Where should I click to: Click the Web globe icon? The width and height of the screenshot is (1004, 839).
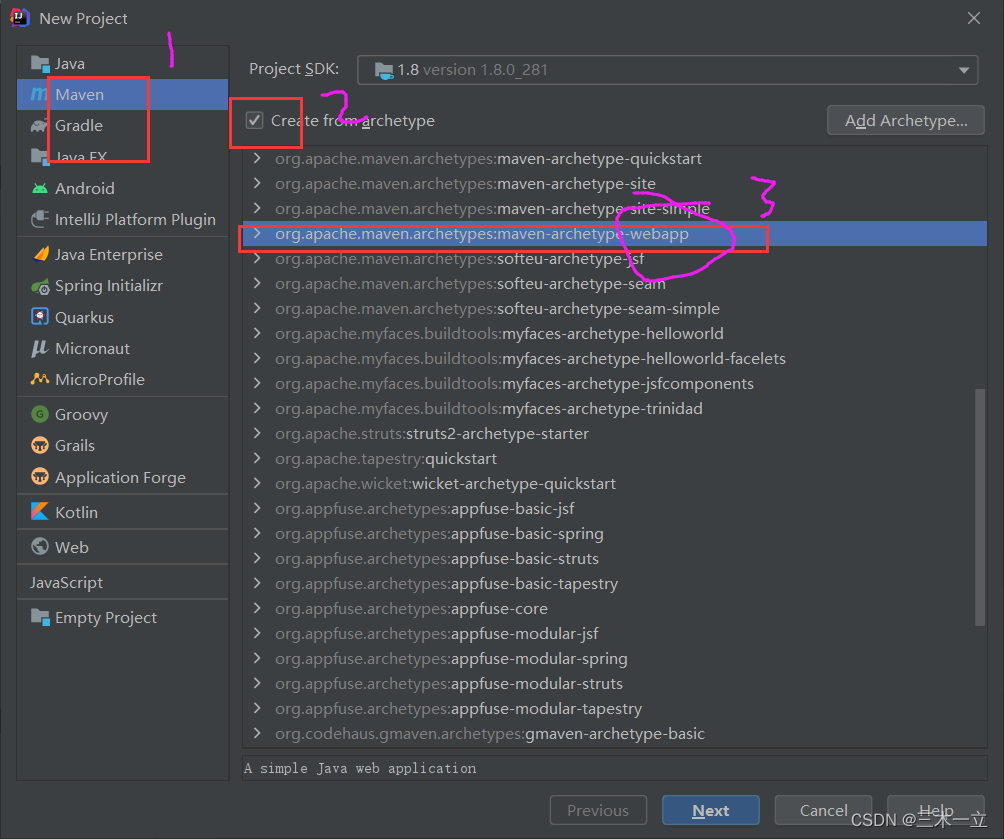pos(40,546)
